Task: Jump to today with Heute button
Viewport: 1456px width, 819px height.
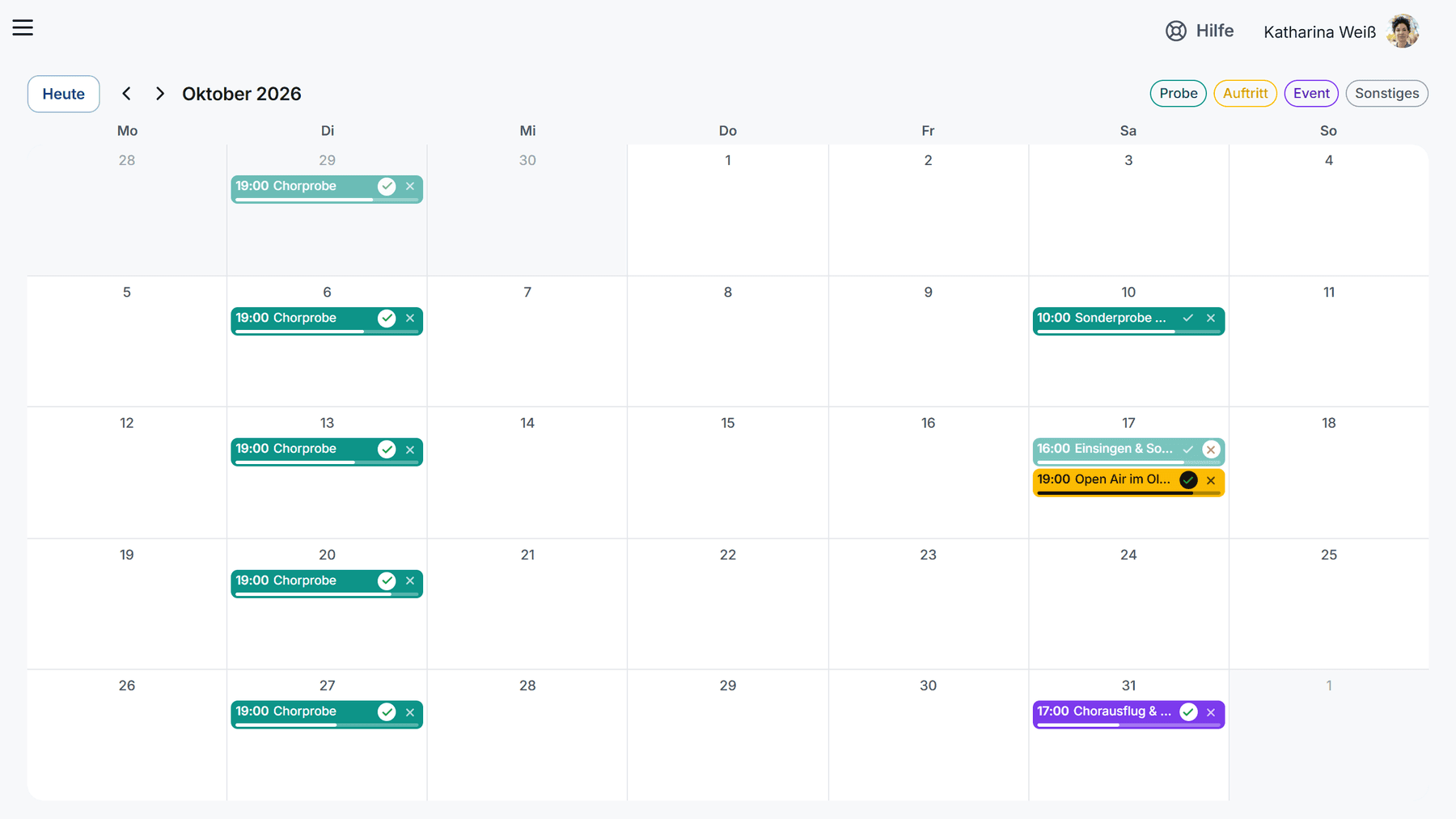Action: 64,94
